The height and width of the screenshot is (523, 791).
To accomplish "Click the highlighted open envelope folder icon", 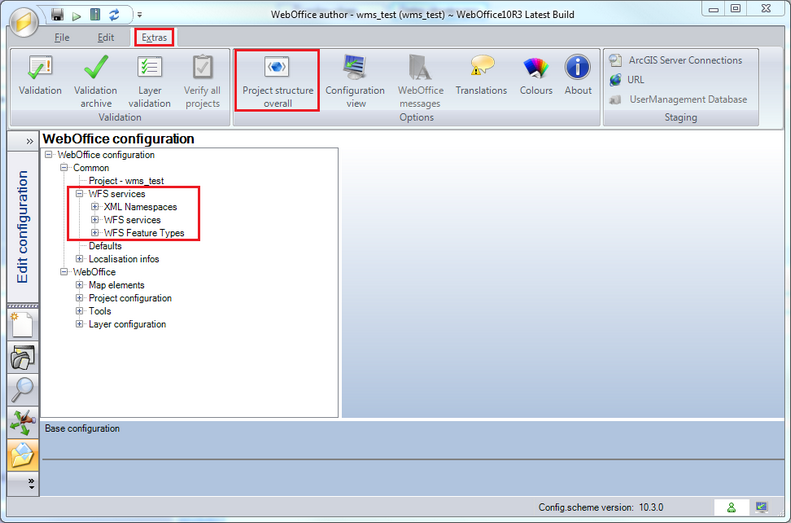I will tap(23, 455).
